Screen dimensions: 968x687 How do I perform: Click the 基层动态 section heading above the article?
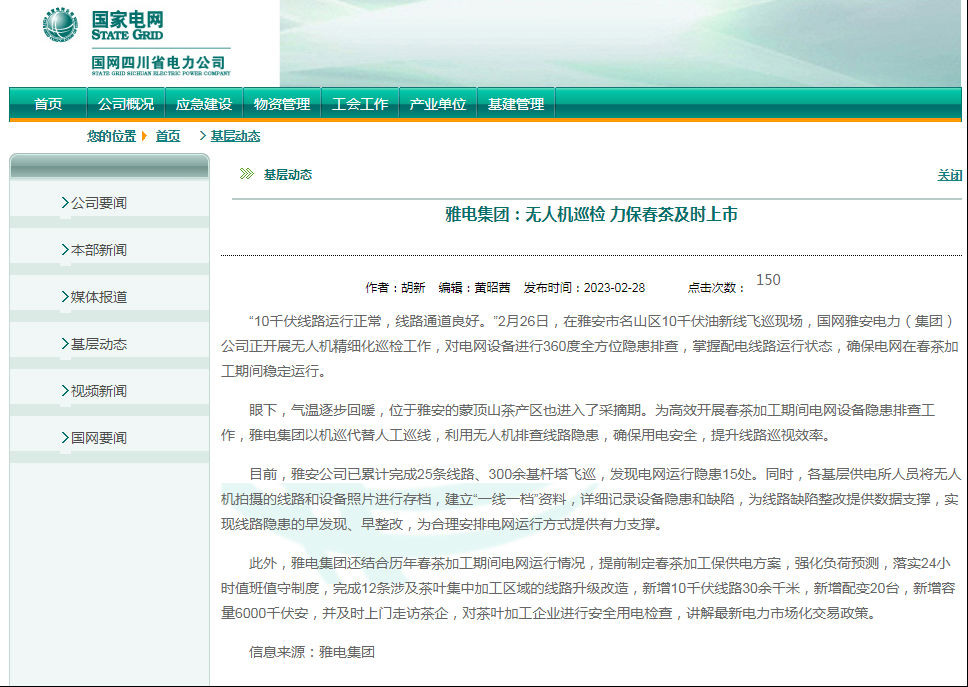pyautogui.click(x=288, y=175)
